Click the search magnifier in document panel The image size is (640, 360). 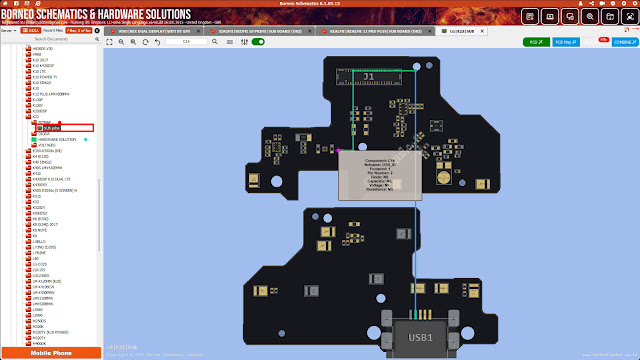coord(97,39)
